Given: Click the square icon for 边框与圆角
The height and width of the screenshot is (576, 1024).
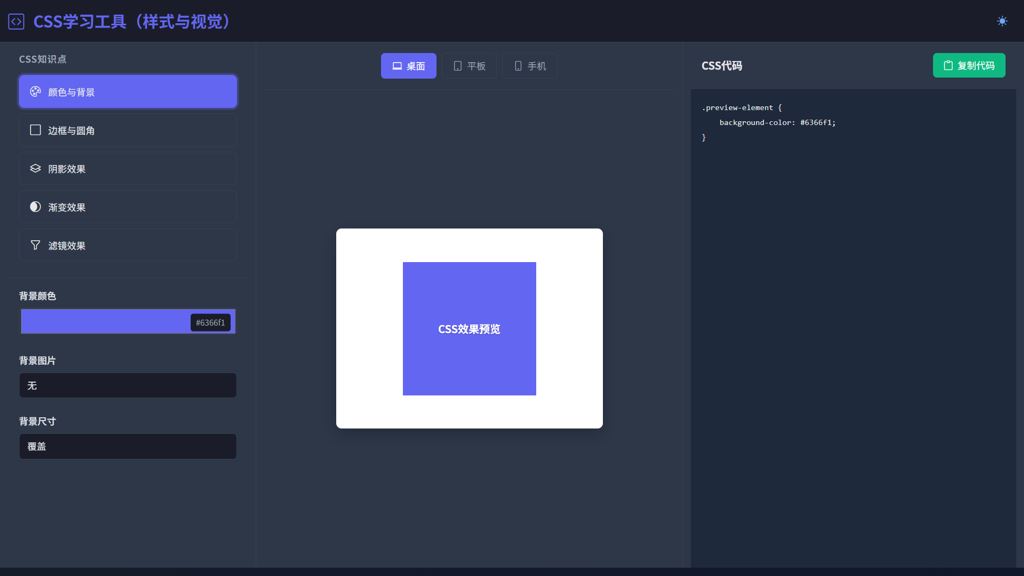Looking at the screenshot, I should click(35, 130).
